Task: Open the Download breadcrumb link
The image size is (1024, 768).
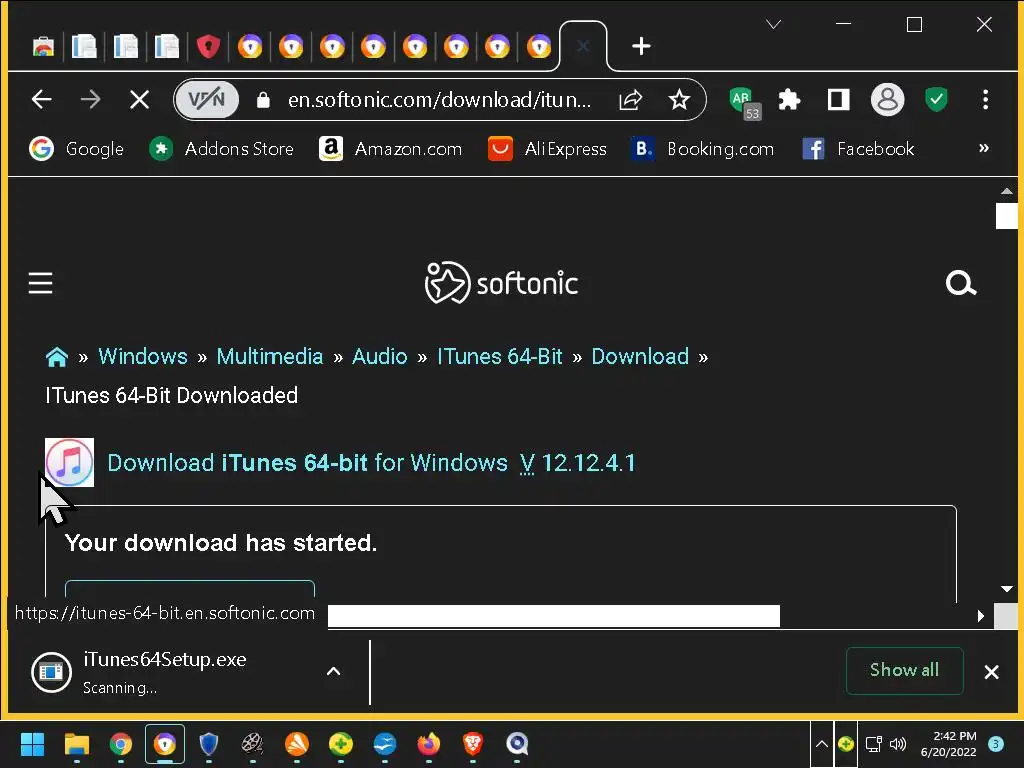Action: 640,357
